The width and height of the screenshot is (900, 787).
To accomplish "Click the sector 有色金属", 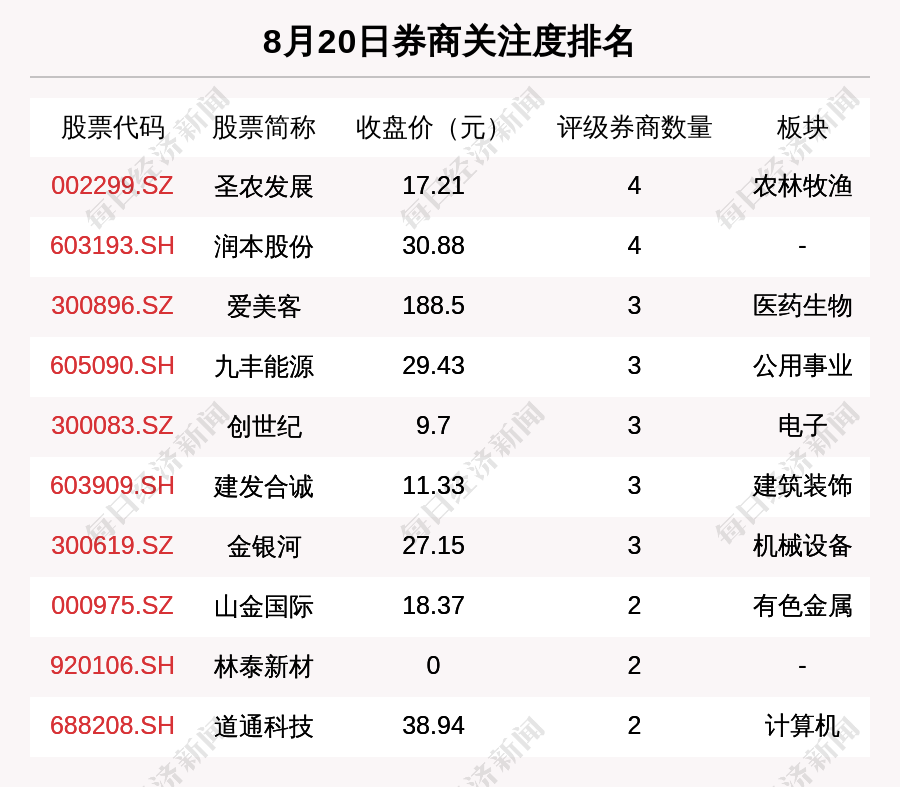I will click(x=802, y=606).
